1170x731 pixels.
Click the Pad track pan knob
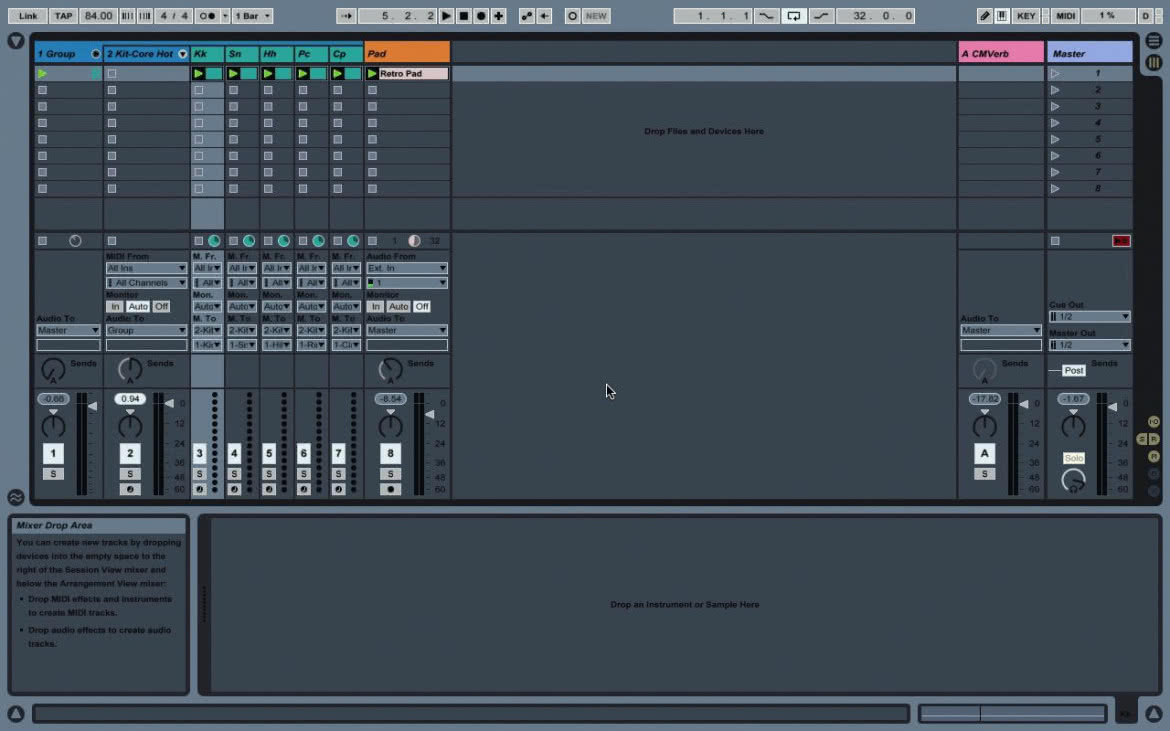[390, 427]
